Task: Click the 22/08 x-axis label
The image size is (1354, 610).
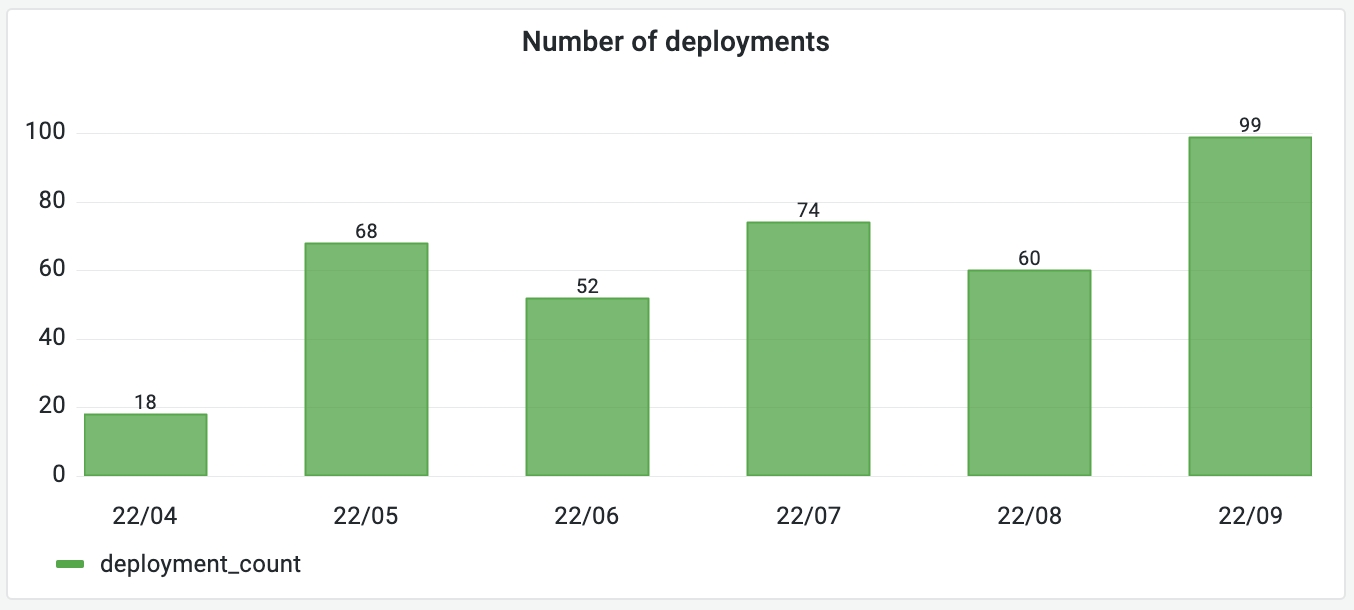Action: tap(1029, 516)
